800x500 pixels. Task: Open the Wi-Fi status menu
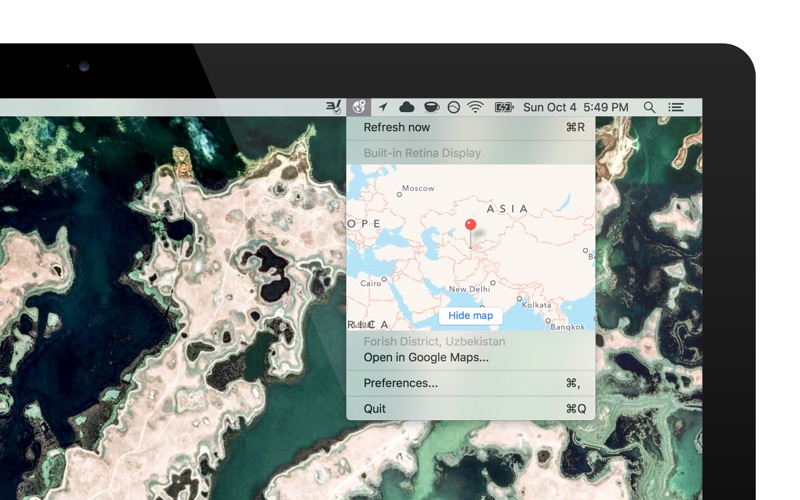pyautogui.click(x=476, y=107)
